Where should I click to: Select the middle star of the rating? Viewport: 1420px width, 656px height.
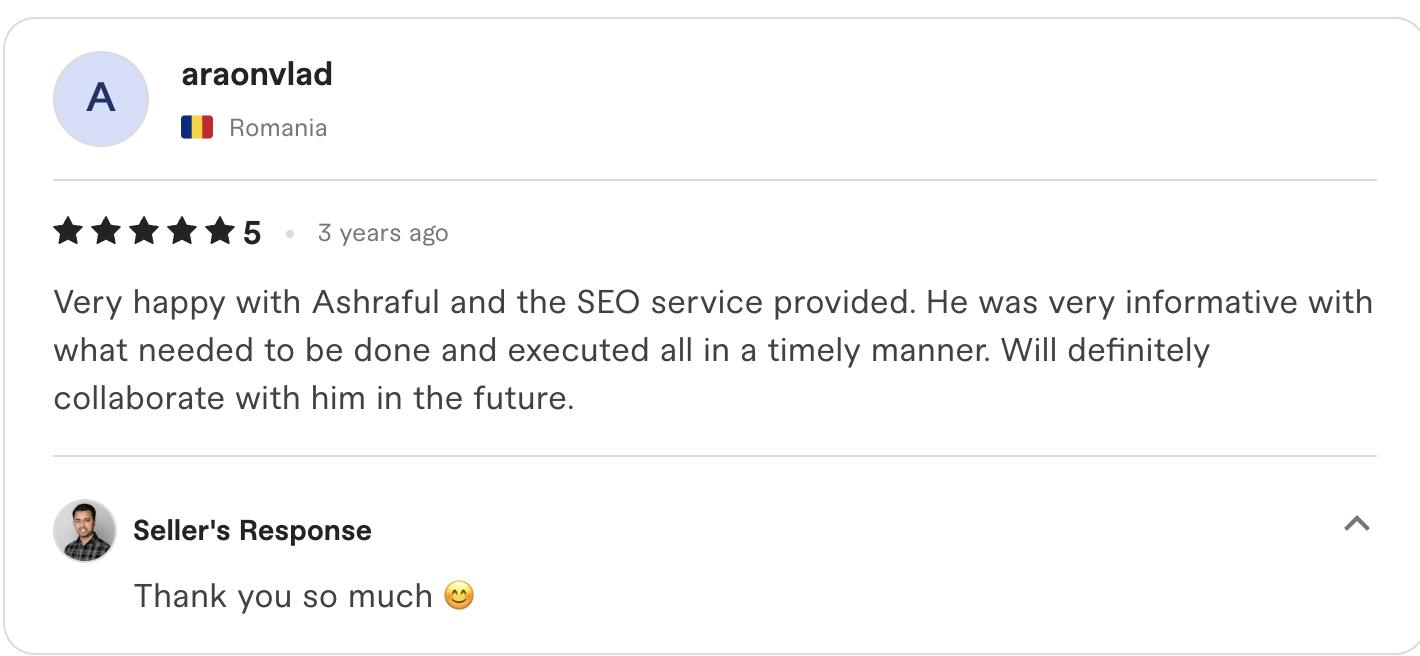pyautogui.click(x=143, y=231)
